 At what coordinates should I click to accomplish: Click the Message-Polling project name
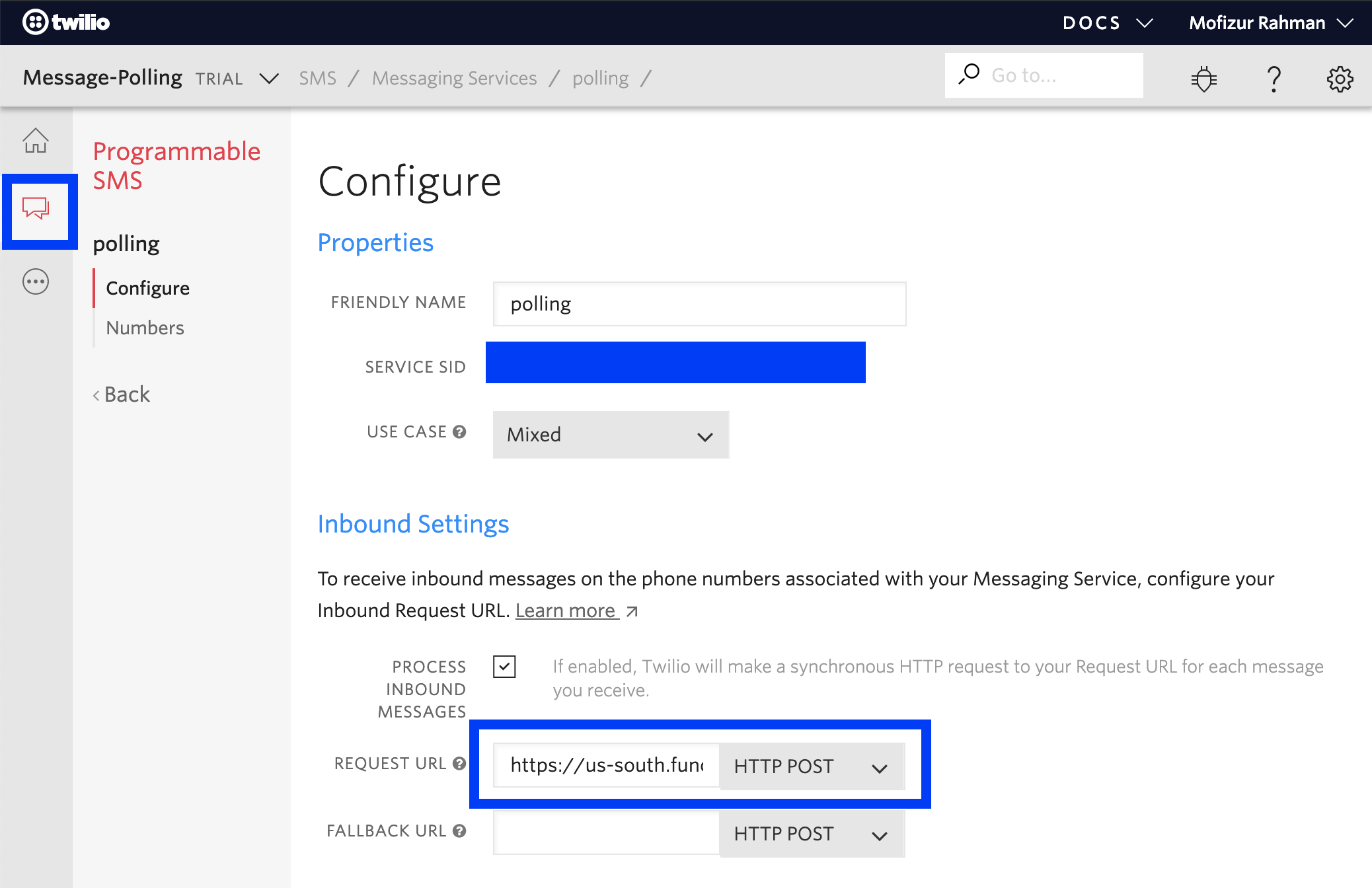click(102, 78)
